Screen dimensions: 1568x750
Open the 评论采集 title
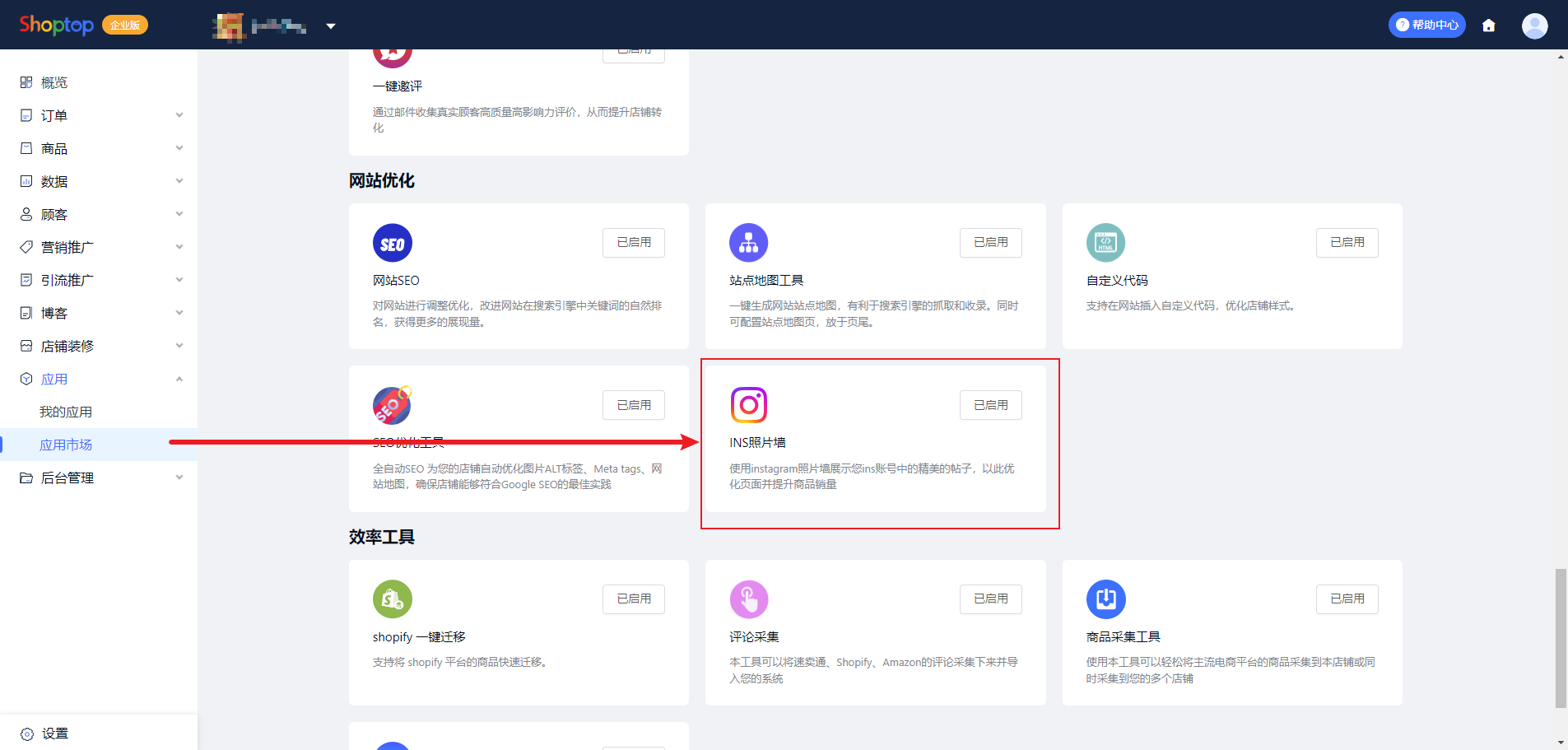(x=754, y=637)
